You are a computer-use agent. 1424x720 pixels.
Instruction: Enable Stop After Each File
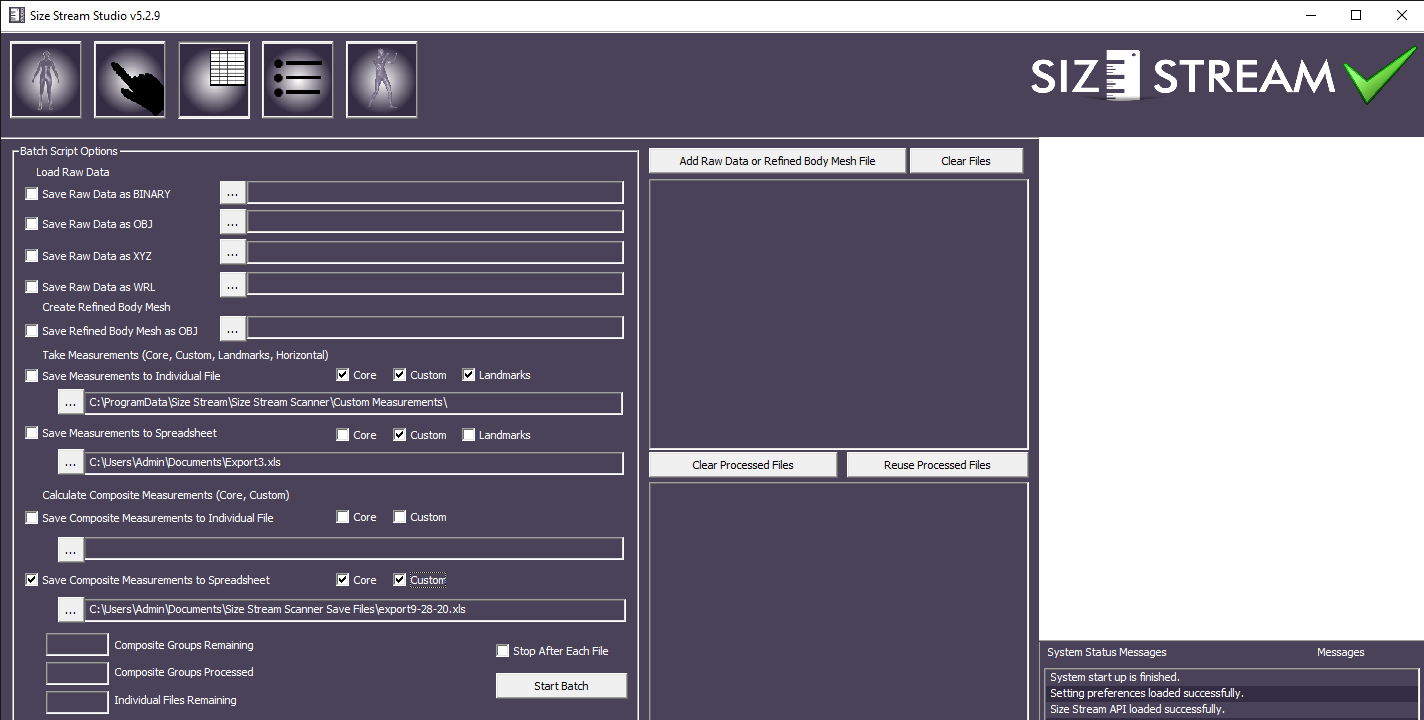(503, 651)
